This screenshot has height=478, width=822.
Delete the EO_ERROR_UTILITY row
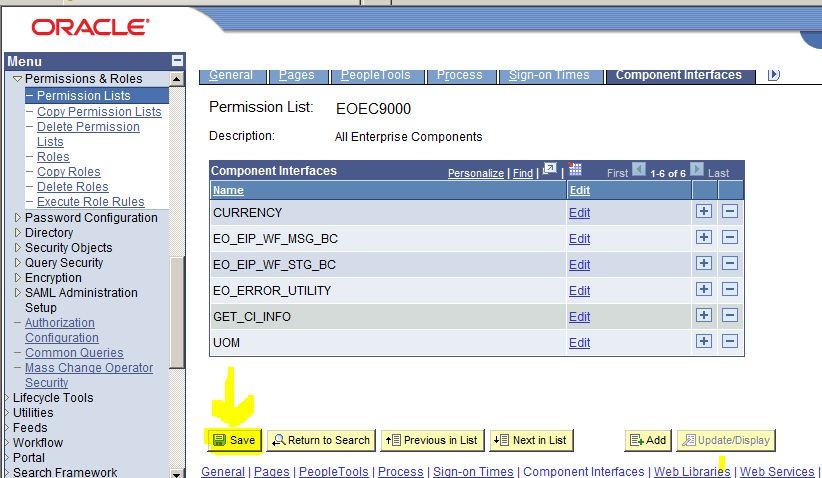click(x=730, y=289)
